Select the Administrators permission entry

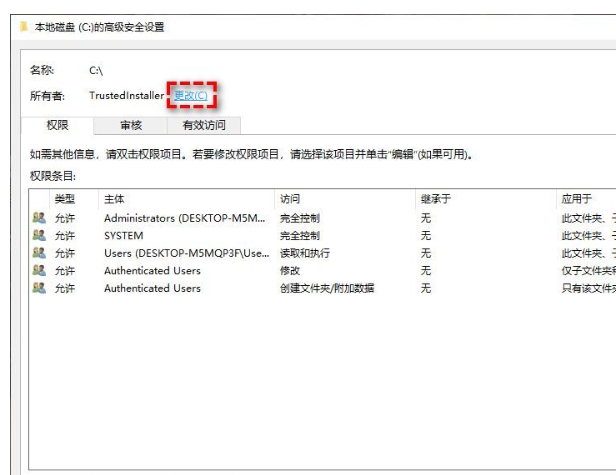tap(185, 218)
